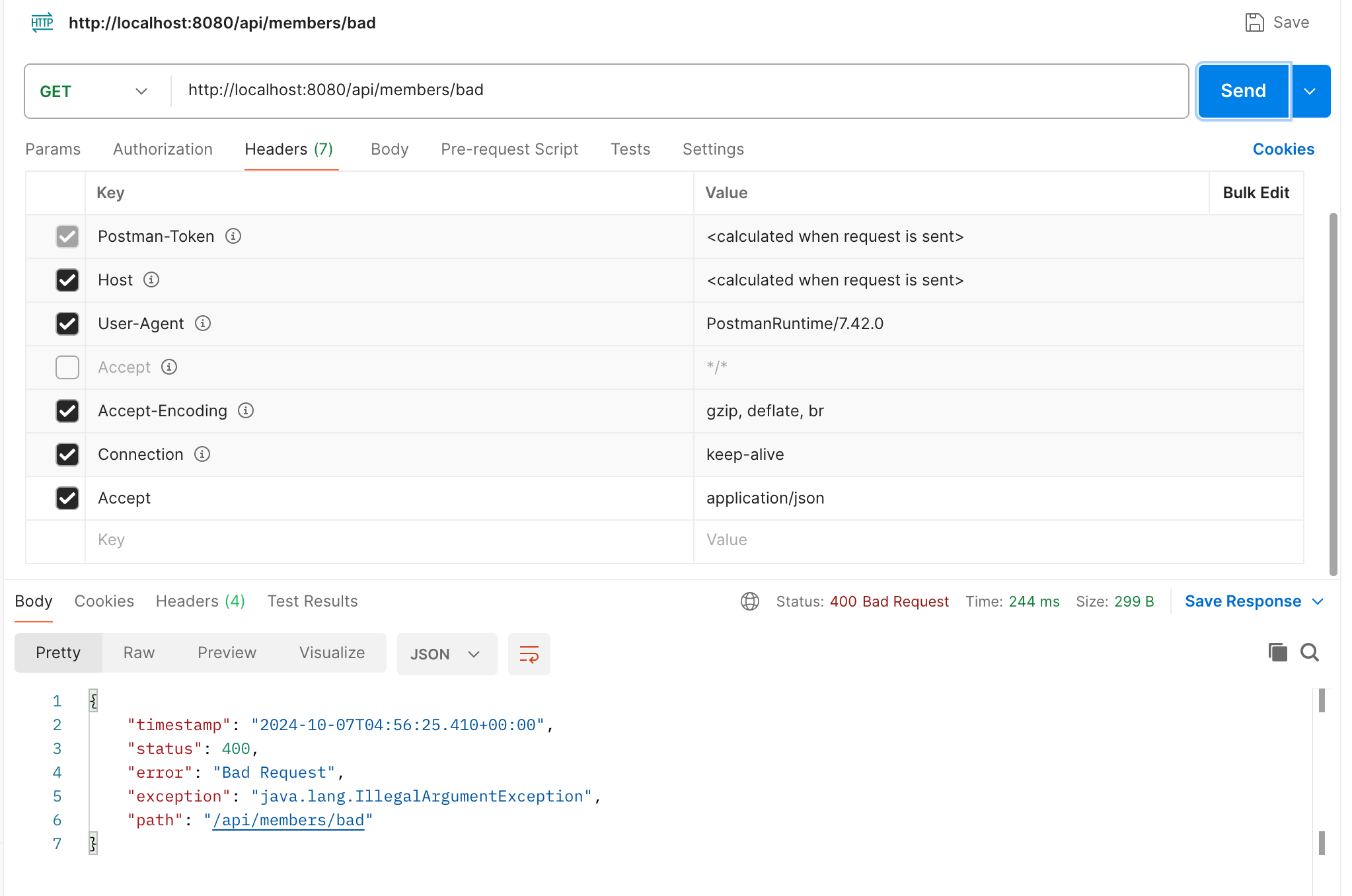Open search in the response body
Viewport: 1352px width, 896px height.
pos(1309,652)
